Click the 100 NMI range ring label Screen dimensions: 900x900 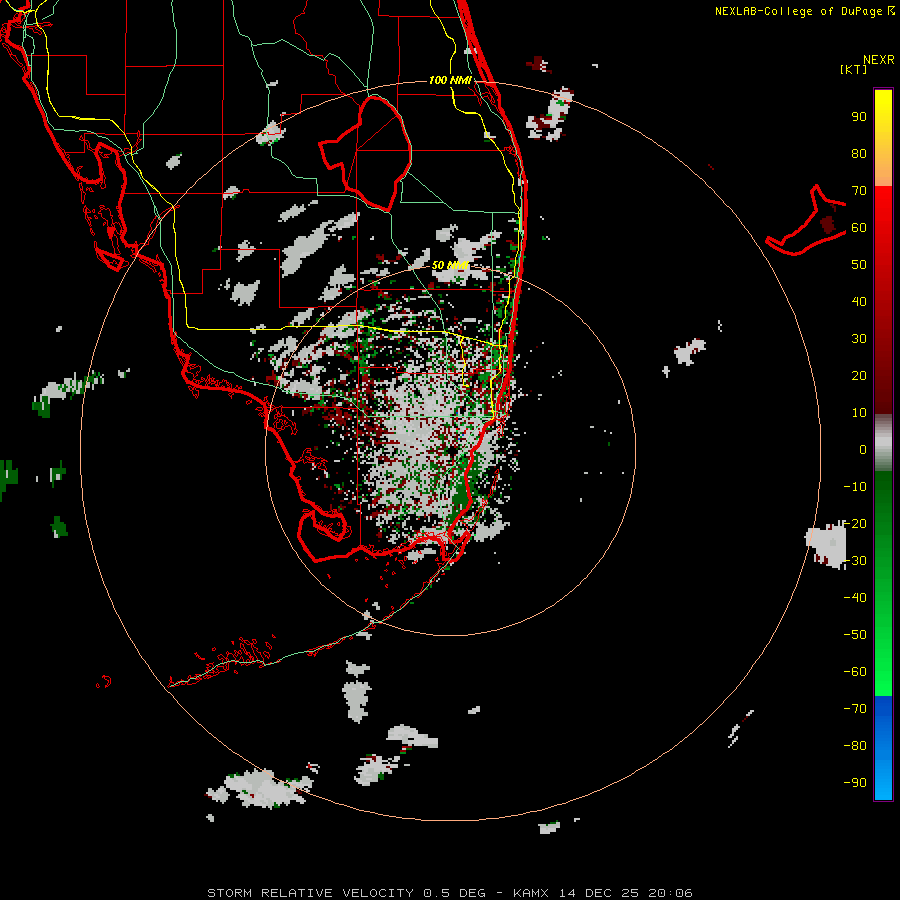pos(451,80)
